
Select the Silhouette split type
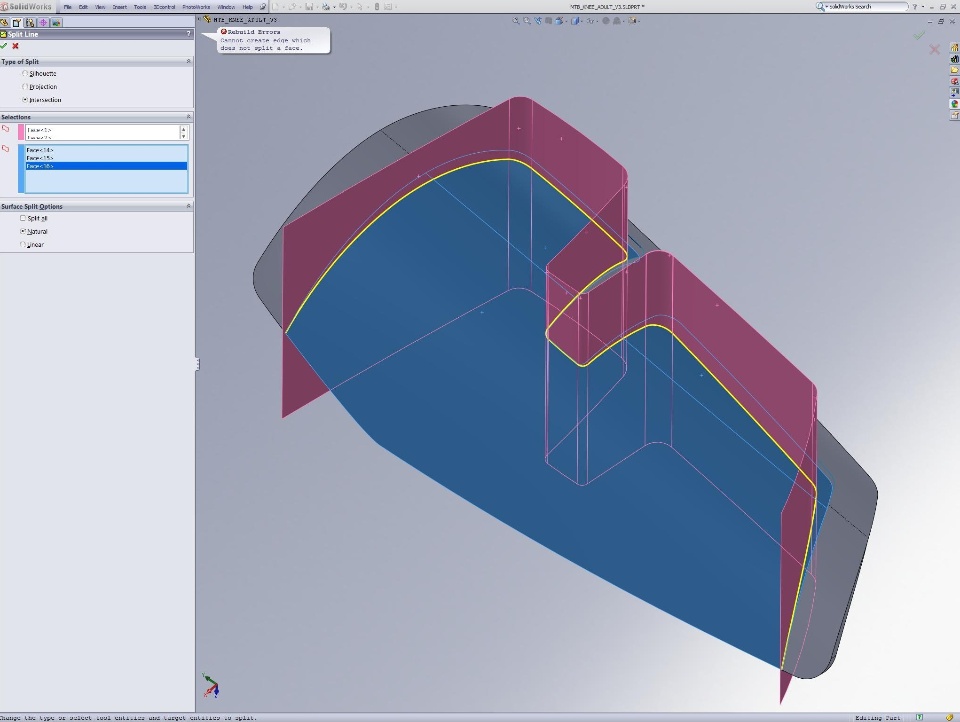(x=25, y=74)
